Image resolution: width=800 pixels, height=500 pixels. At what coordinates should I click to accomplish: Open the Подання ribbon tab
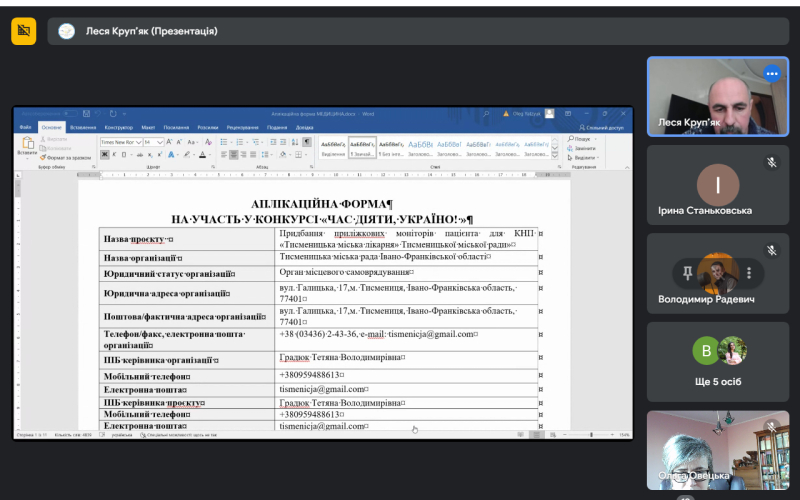pos(277,128)
